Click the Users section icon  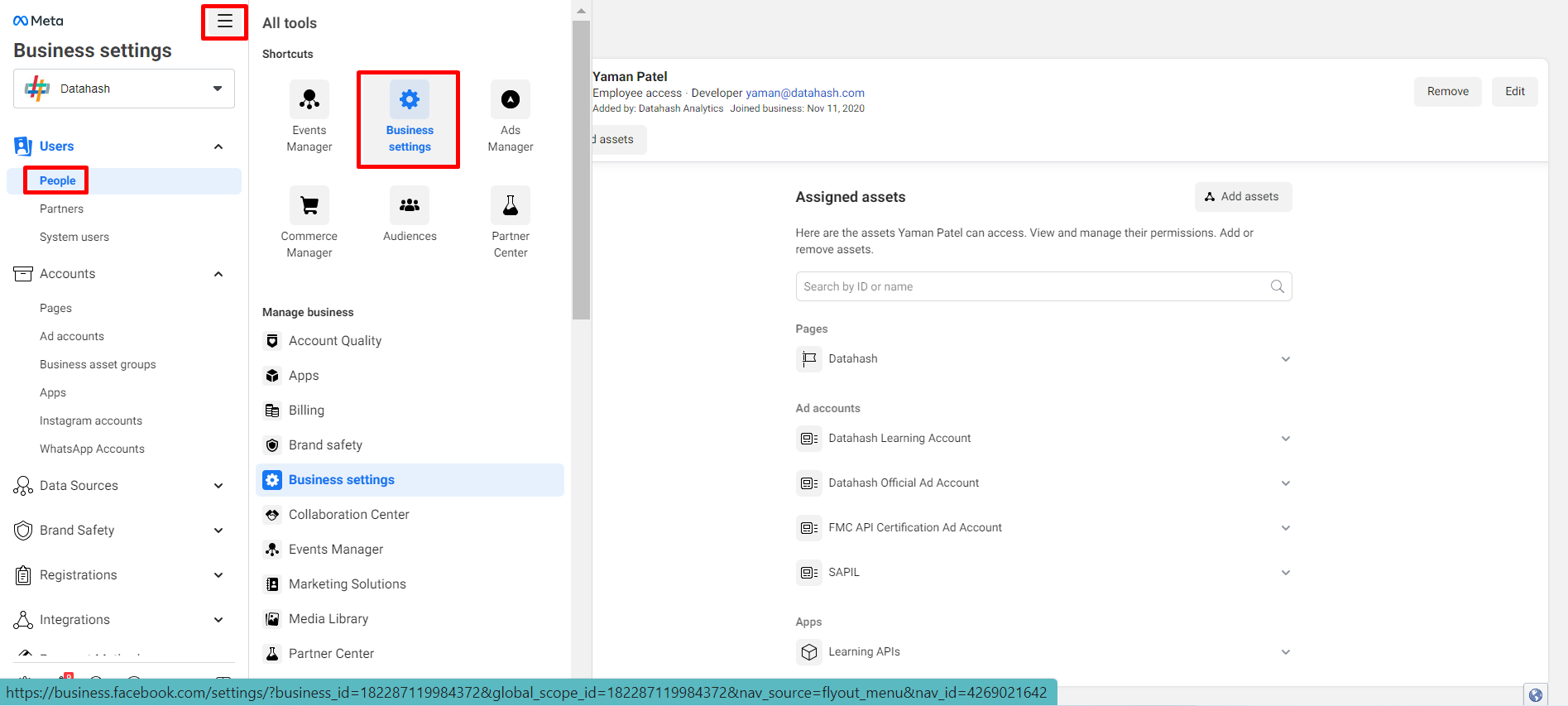click(x=23, y=146)
